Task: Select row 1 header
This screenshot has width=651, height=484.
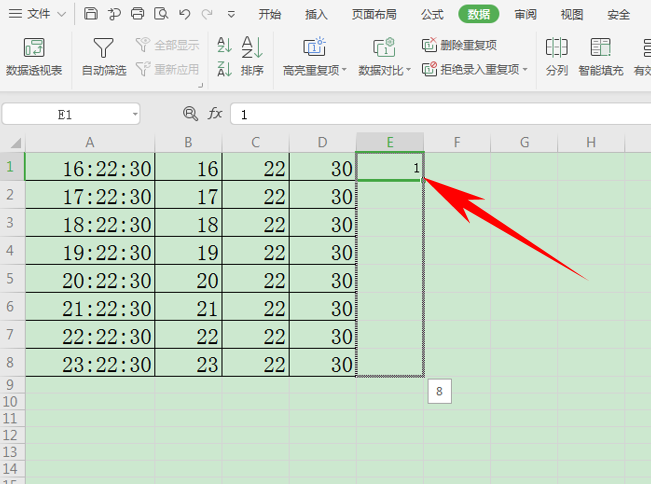Action: point(12,166)
